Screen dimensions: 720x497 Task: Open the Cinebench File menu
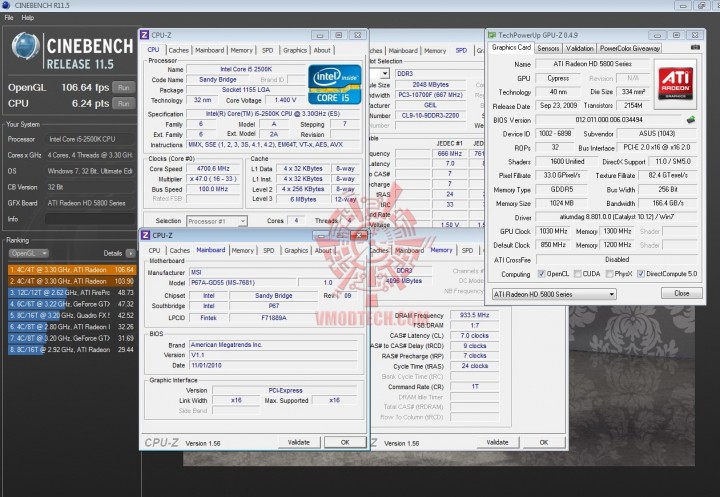point(9,17)
